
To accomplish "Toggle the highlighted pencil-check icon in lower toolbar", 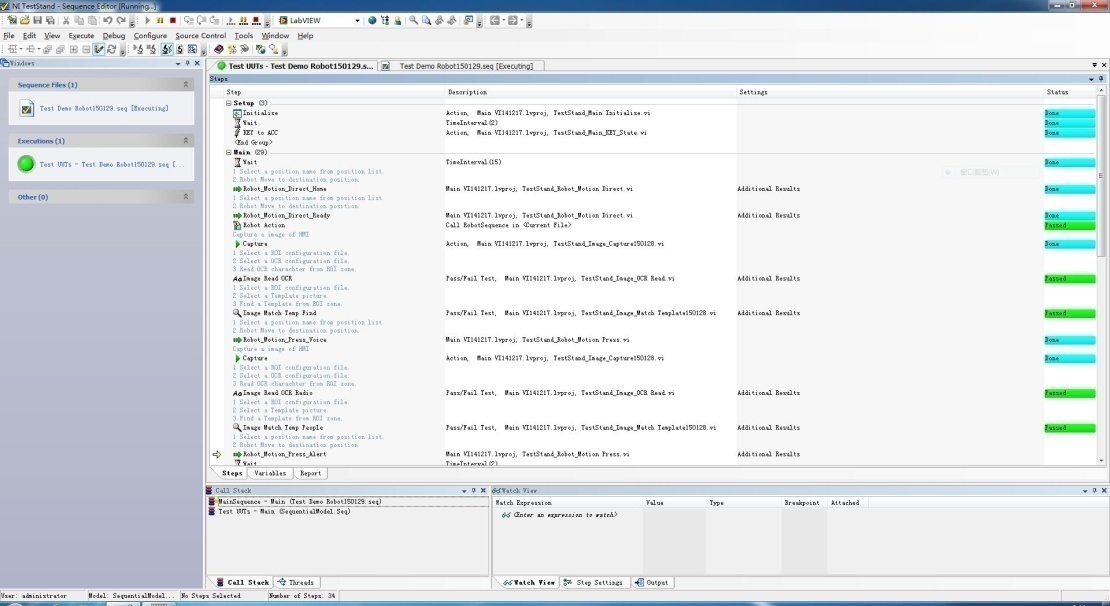I will click(x=98, y=50).
